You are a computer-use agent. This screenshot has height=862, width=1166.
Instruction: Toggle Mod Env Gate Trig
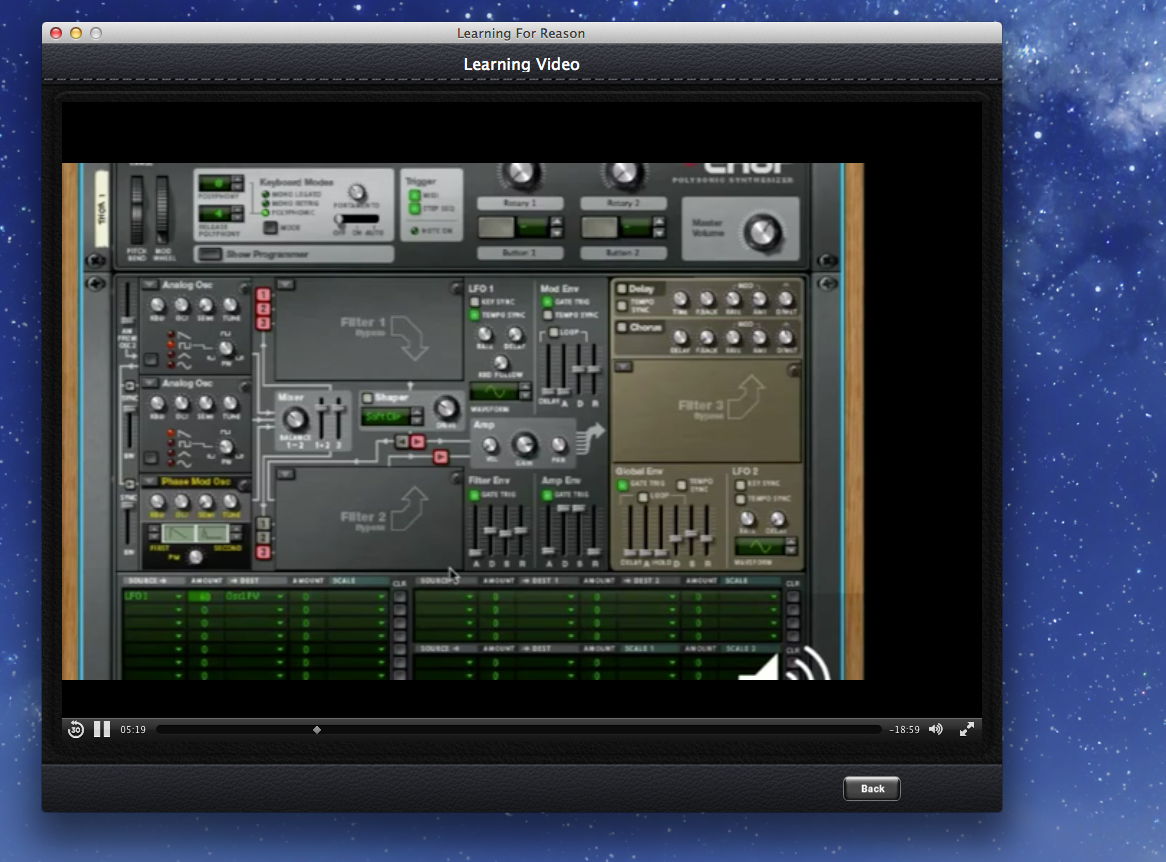[x=547, y=302]
